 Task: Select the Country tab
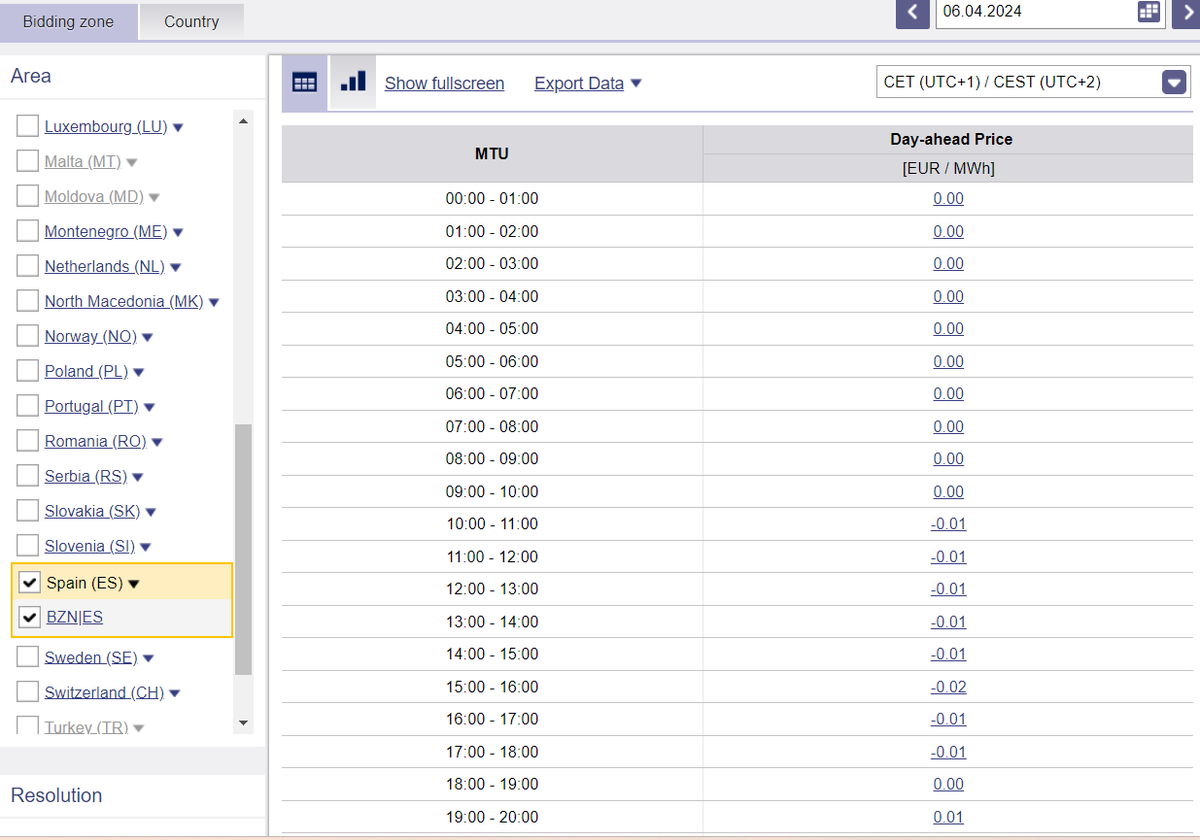[x=191, y=21]
